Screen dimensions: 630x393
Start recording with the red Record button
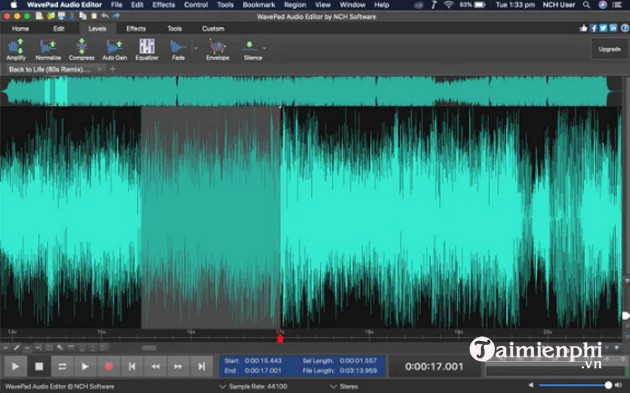pos(108,366)
